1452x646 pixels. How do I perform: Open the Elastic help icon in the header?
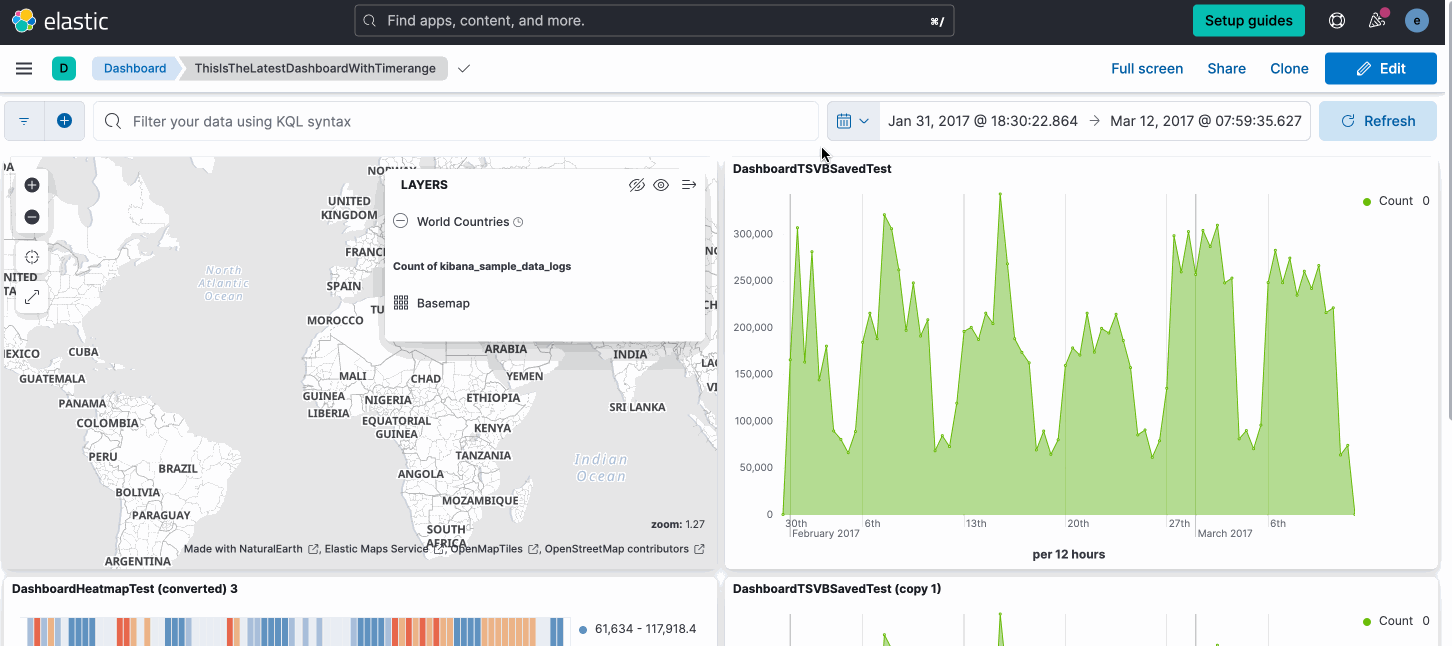coord(1337,20)
